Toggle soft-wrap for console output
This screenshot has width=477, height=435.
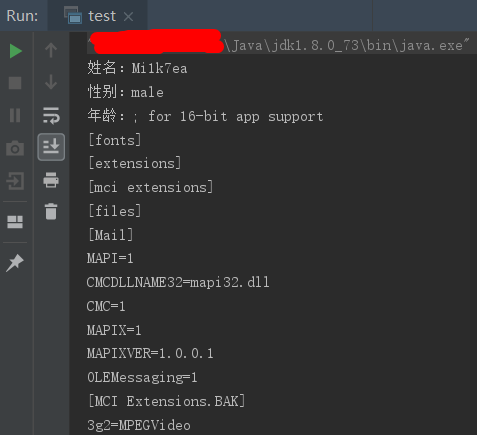[x=51, y=115]
